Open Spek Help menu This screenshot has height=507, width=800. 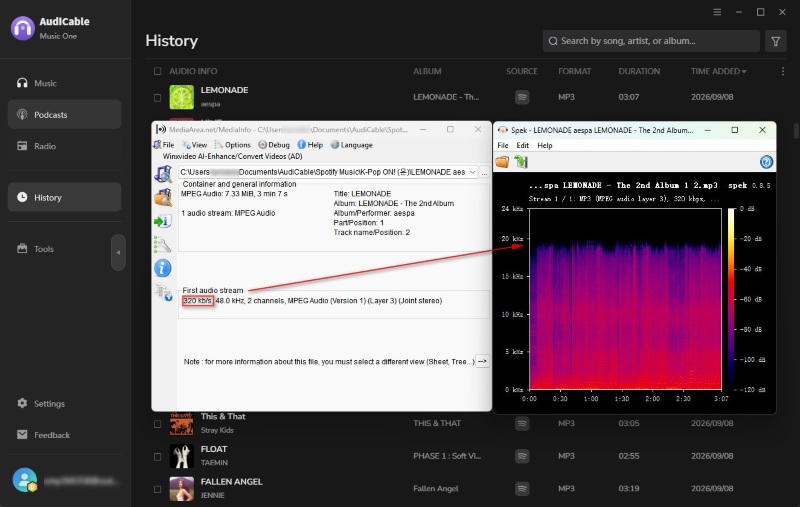(544, 145)
